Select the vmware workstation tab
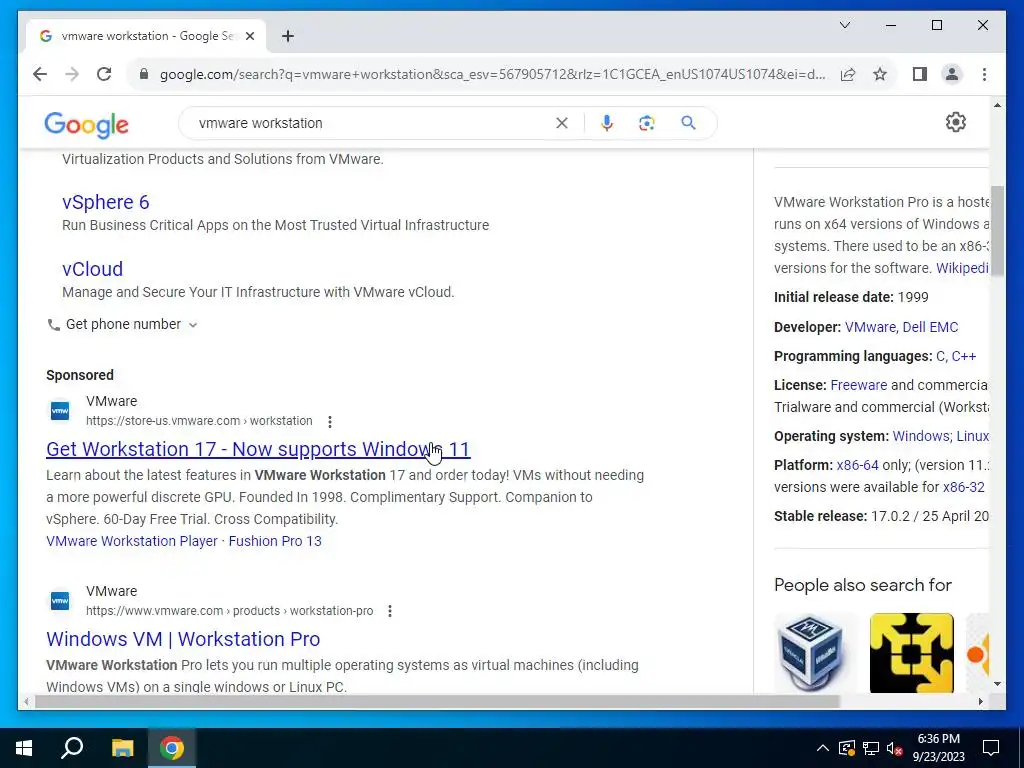This screenshot has width=1024, height=768. pyautogui.click(x=146, y=36)
